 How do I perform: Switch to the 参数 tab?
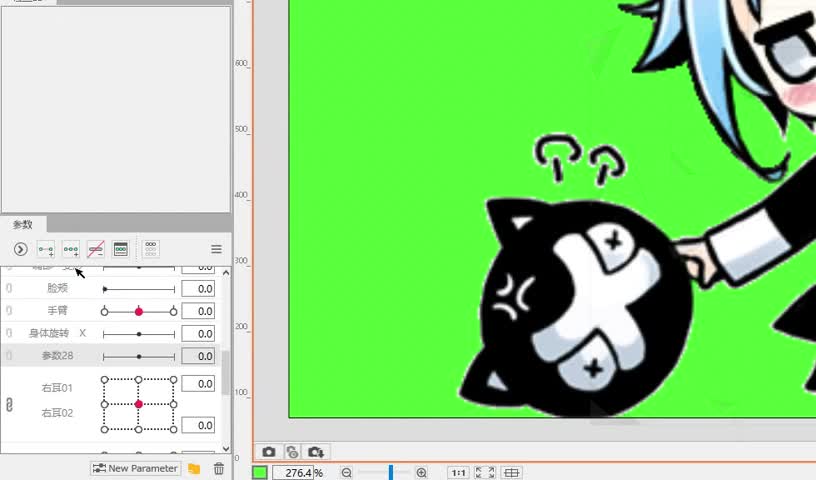click(x=23, y=224)
